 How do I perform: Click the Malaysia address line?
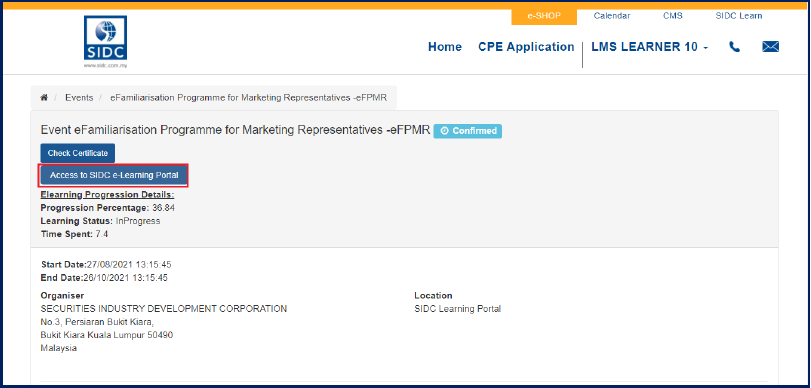coord(58,348)
